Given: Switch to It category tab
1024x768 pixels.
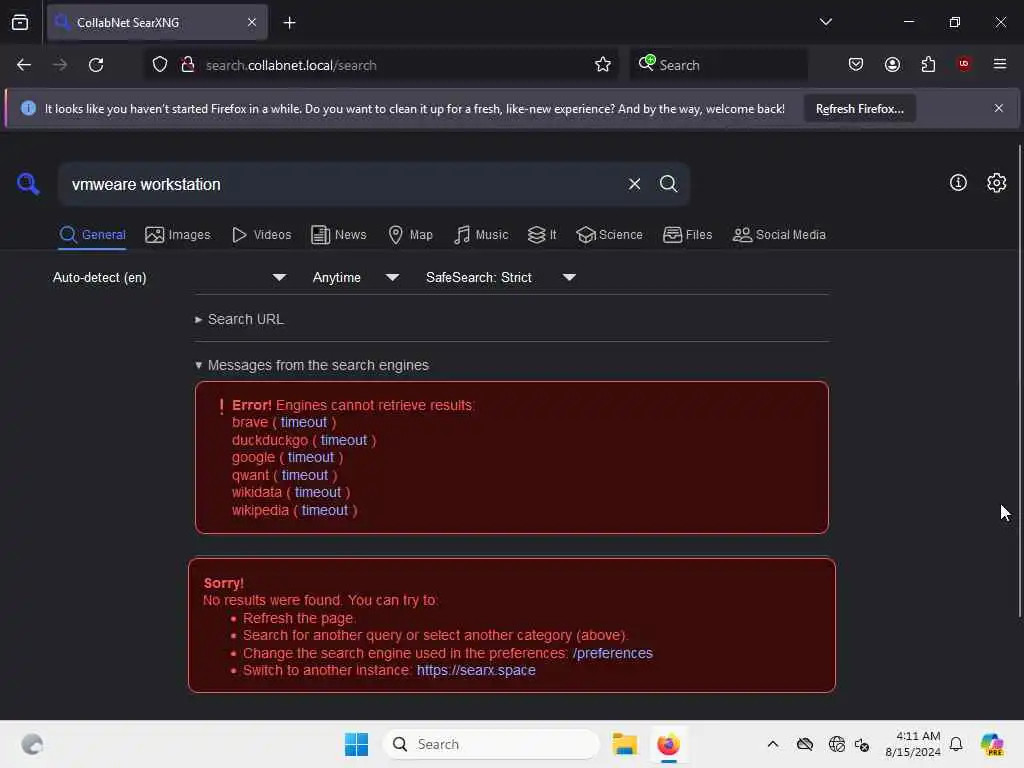Looking at the screenshot, I should point(542,235).
